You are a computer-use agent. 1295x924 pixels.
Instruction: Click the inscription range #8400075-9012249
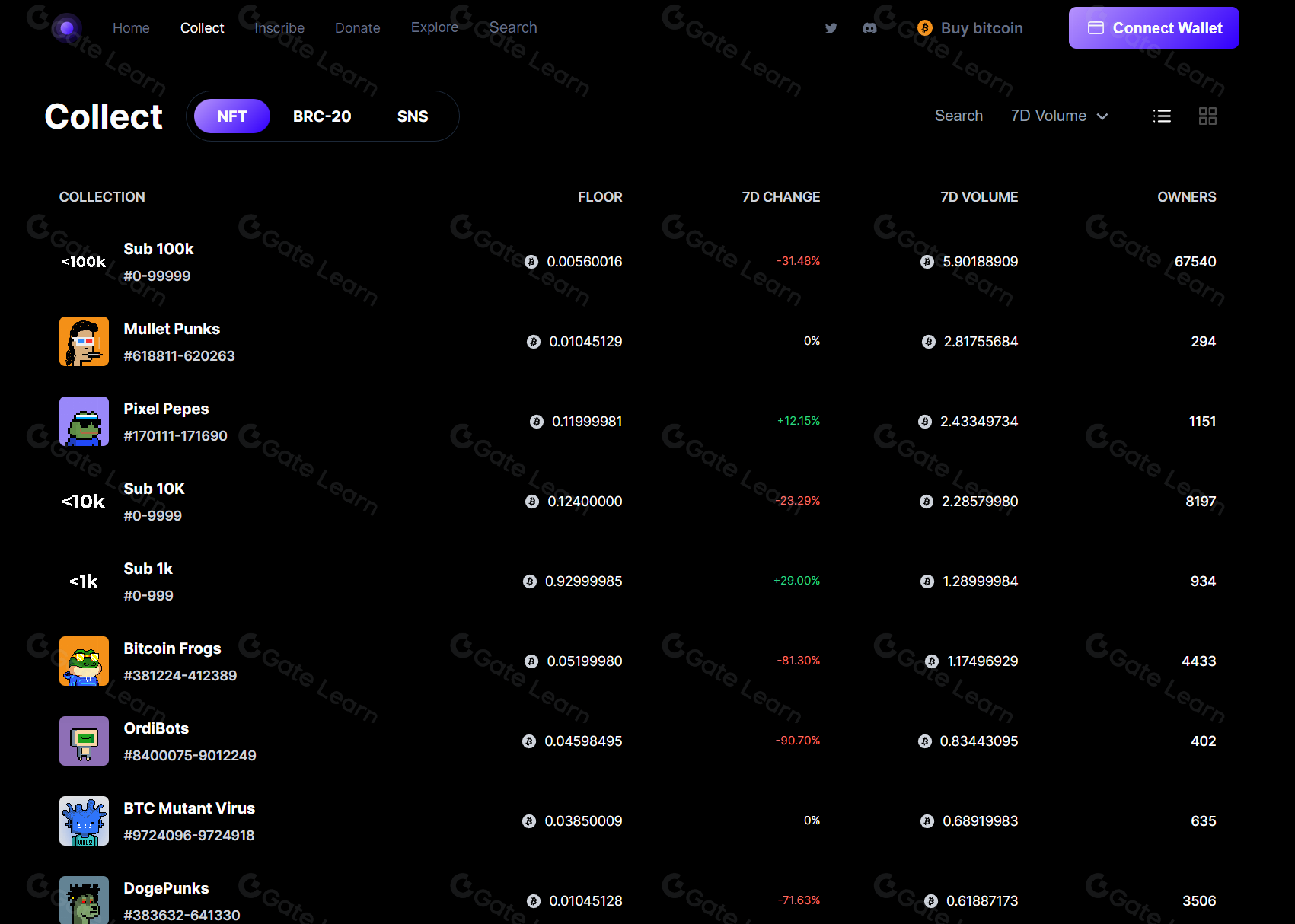pyautogui.click(x=190, y=756)
